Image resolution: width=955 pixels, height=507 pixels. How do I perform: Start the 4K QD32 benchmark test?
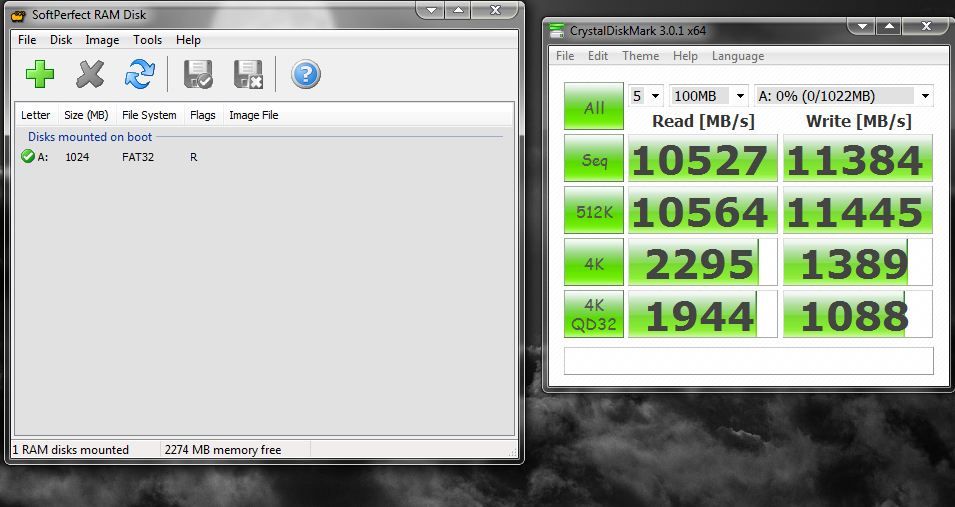(594, 314)
